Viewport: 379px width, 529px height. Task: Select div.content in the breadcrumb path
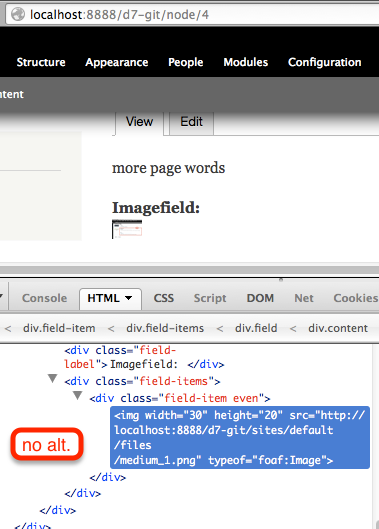pyautogui.click(x=338, y=328)
